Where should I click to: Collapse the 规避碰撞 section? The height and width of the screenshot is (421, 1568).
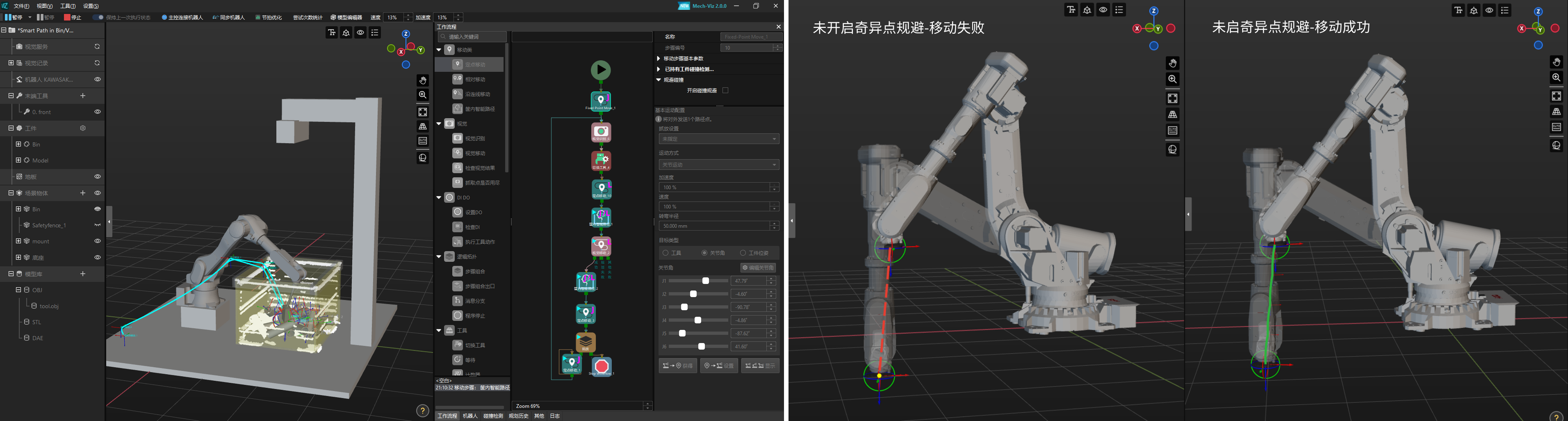click(658, 79)
